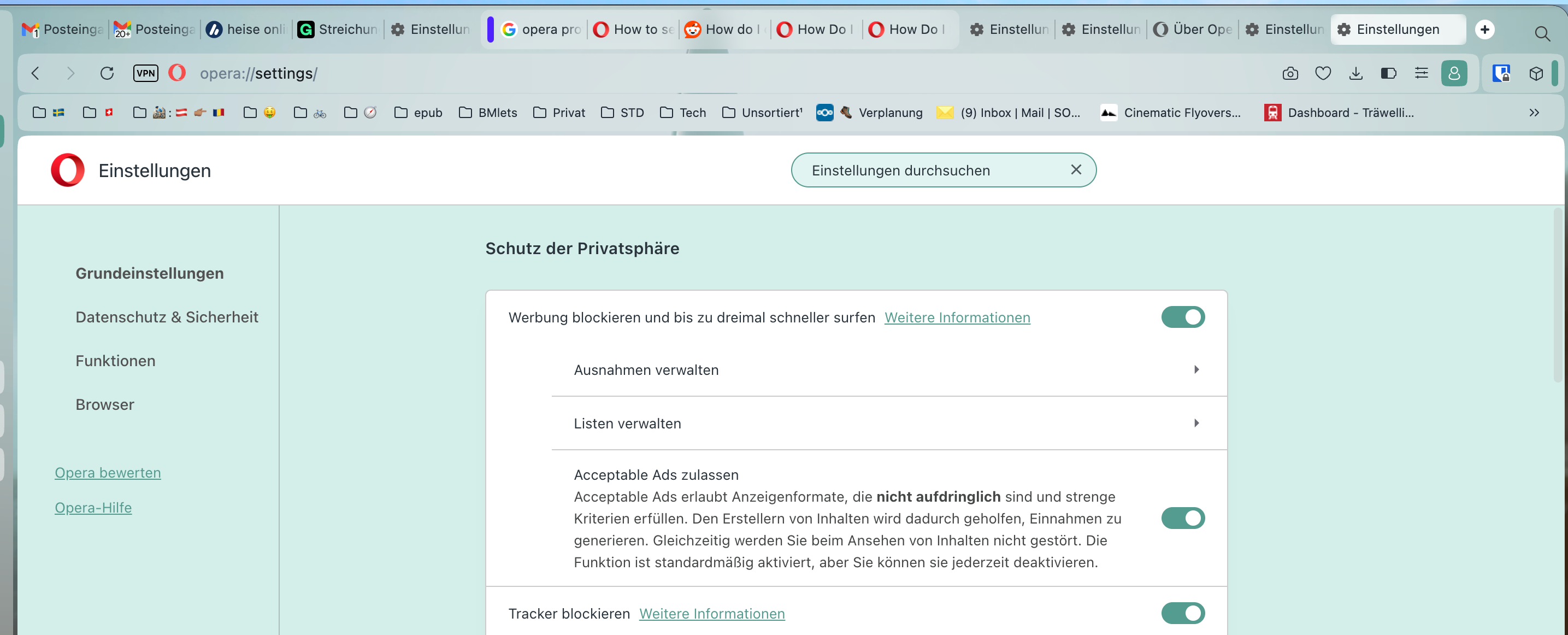Click the VPN badge in address bar
1568x635 pixels.
[x=145, y=73]
